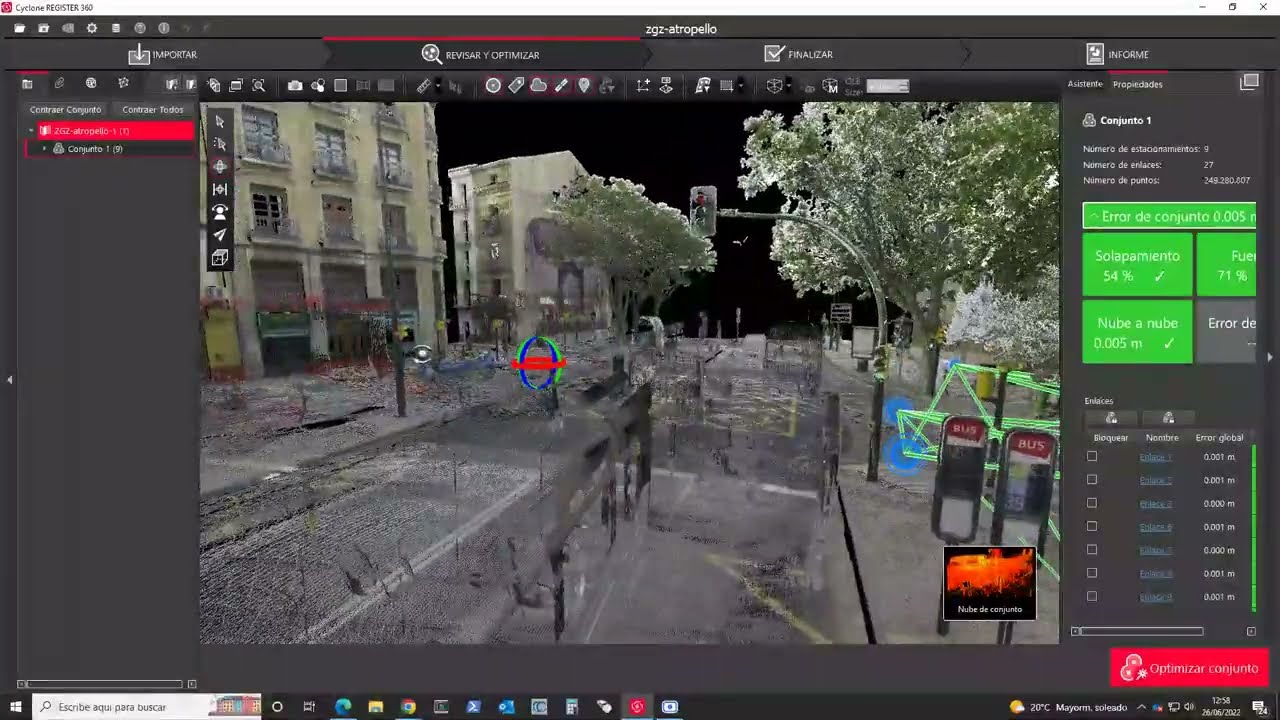Click the 3D box icon with M
Viewport: 1280px width, 720px height.
pos(829,86)
